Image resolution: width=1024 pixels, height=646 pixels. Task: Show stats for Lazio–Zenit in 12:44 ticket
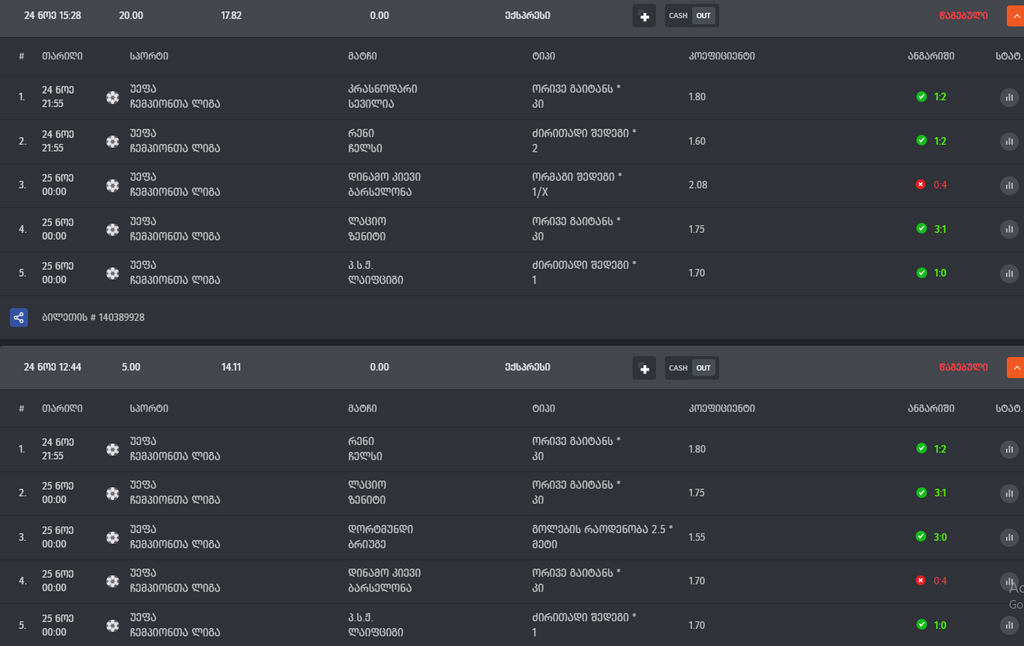tap(1009, 493)
